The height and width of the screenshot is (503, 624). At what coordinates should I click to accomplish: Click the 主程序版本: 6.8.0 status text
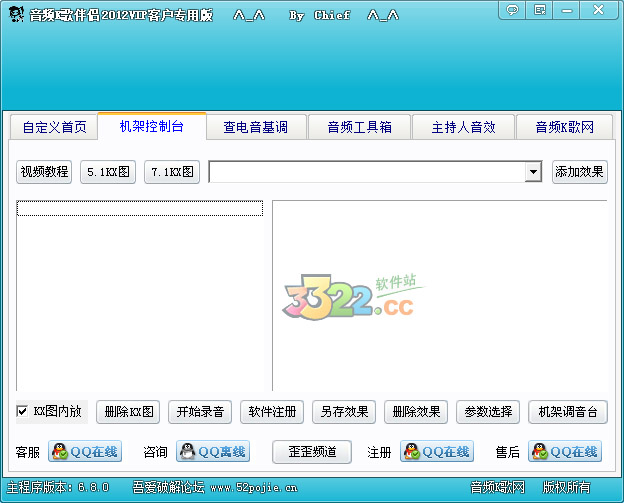pos(58,487)
